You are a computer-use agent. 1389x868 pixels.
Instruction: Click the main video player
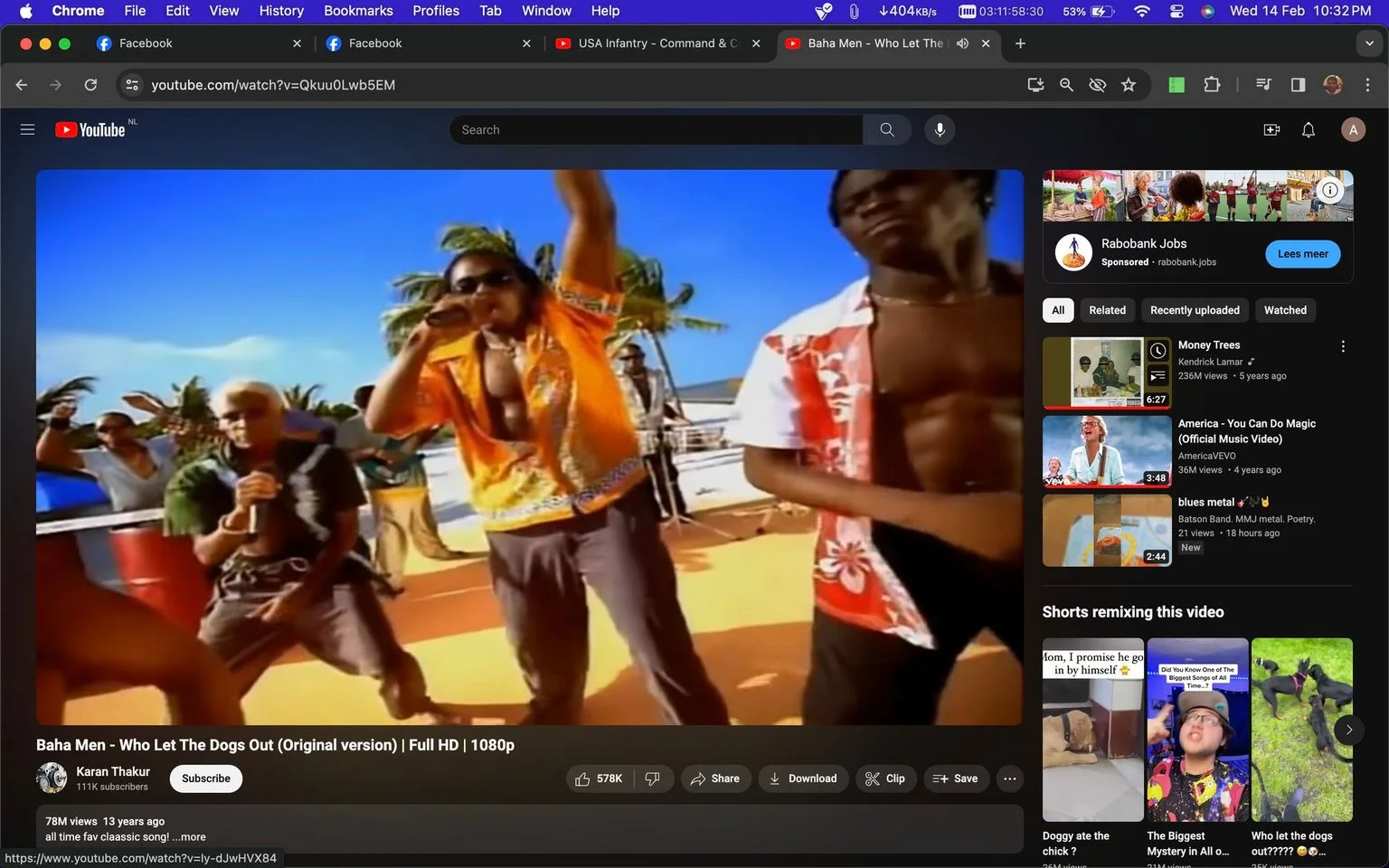pos(530,448)
